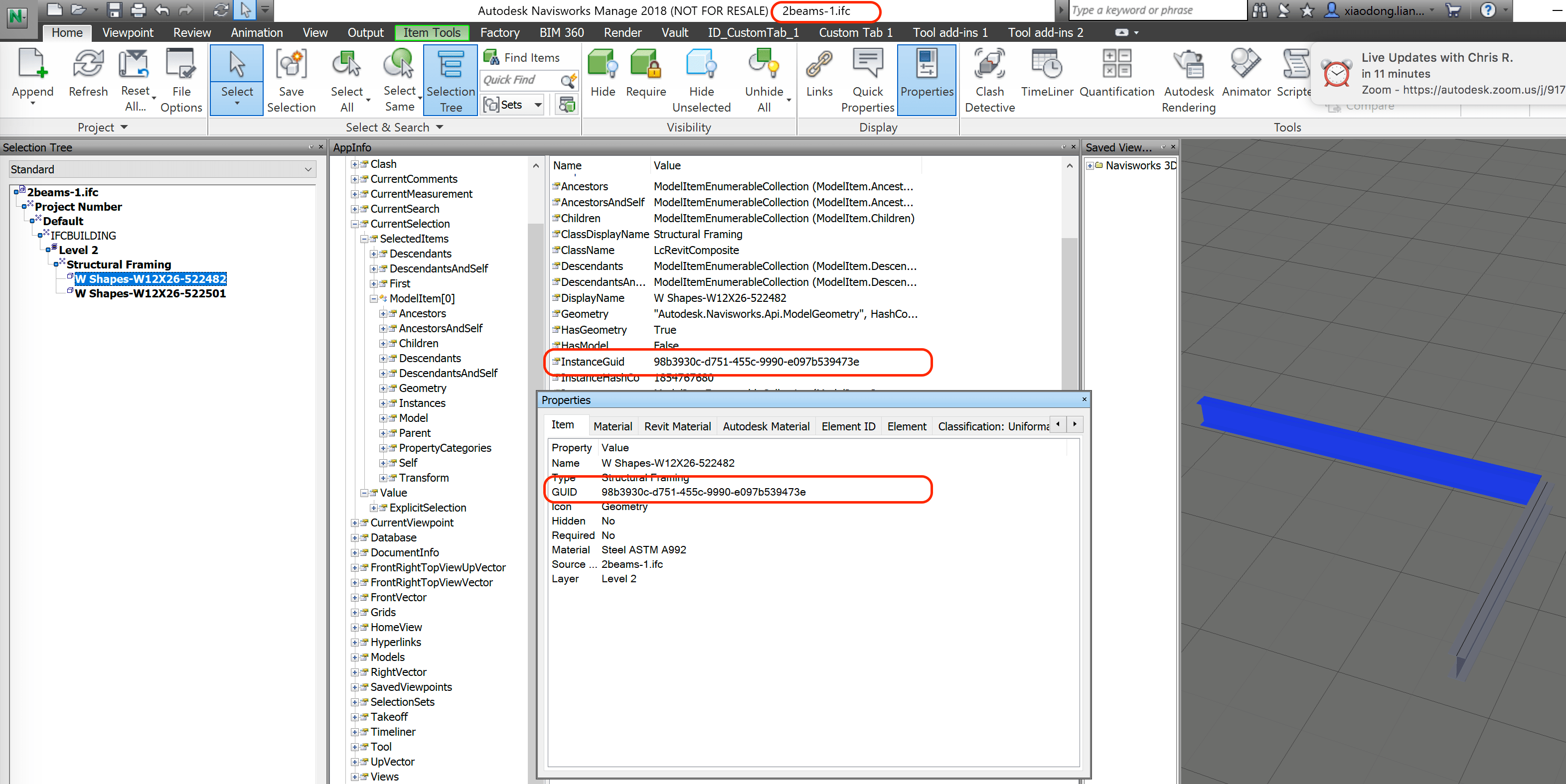Image resolution: width=1566 pixels, height=784 pixels.
Task: Click the Select Same icon
Action: [x=399, y=64]
